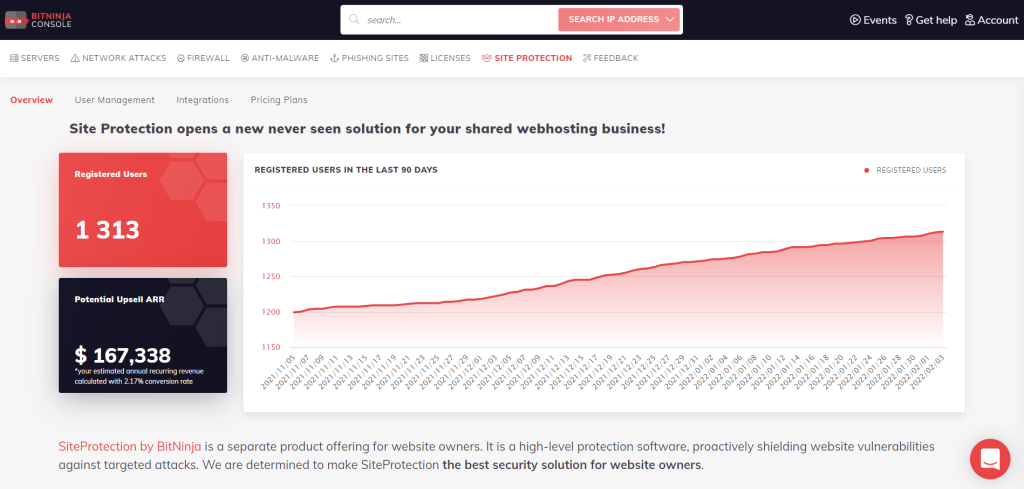The height and width of the screenshot is (489, 1024).
Task: Open Anti-Malware section
Action: pos(280,58)
